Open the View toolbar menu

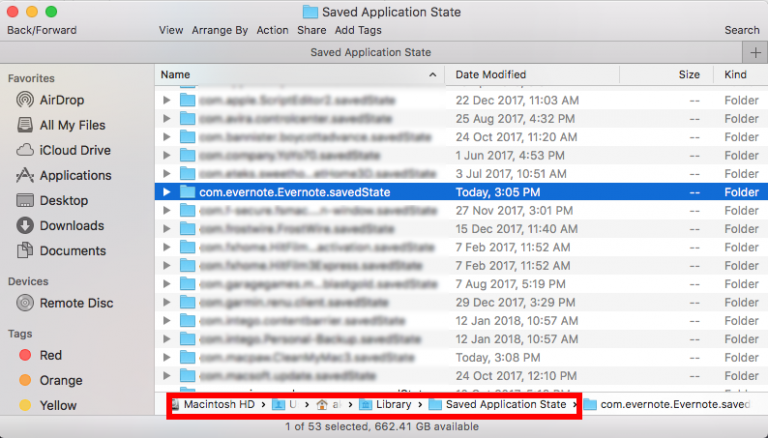click(171, 30)
